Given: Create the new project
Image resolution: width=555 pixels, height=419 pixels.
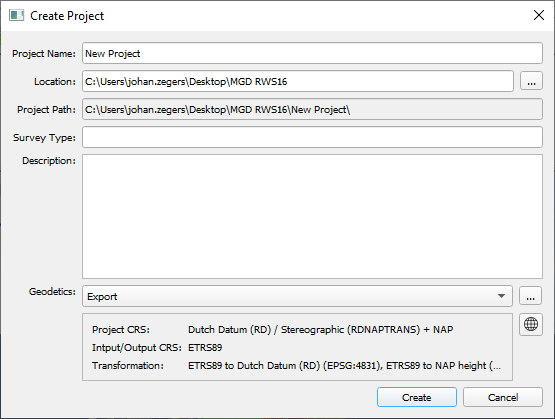Looking at the screenshot, I should [x=417, y=397].
